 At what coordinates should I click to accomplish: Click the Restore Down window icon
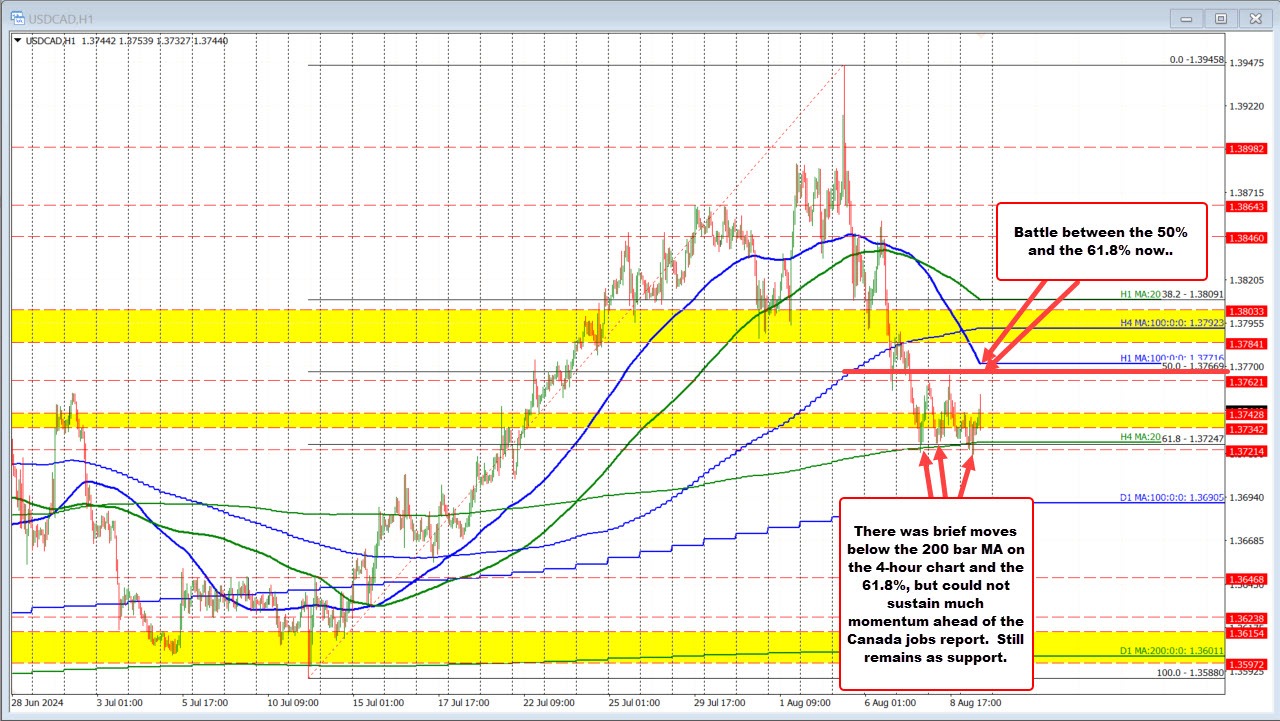[x=1221, y=17]
